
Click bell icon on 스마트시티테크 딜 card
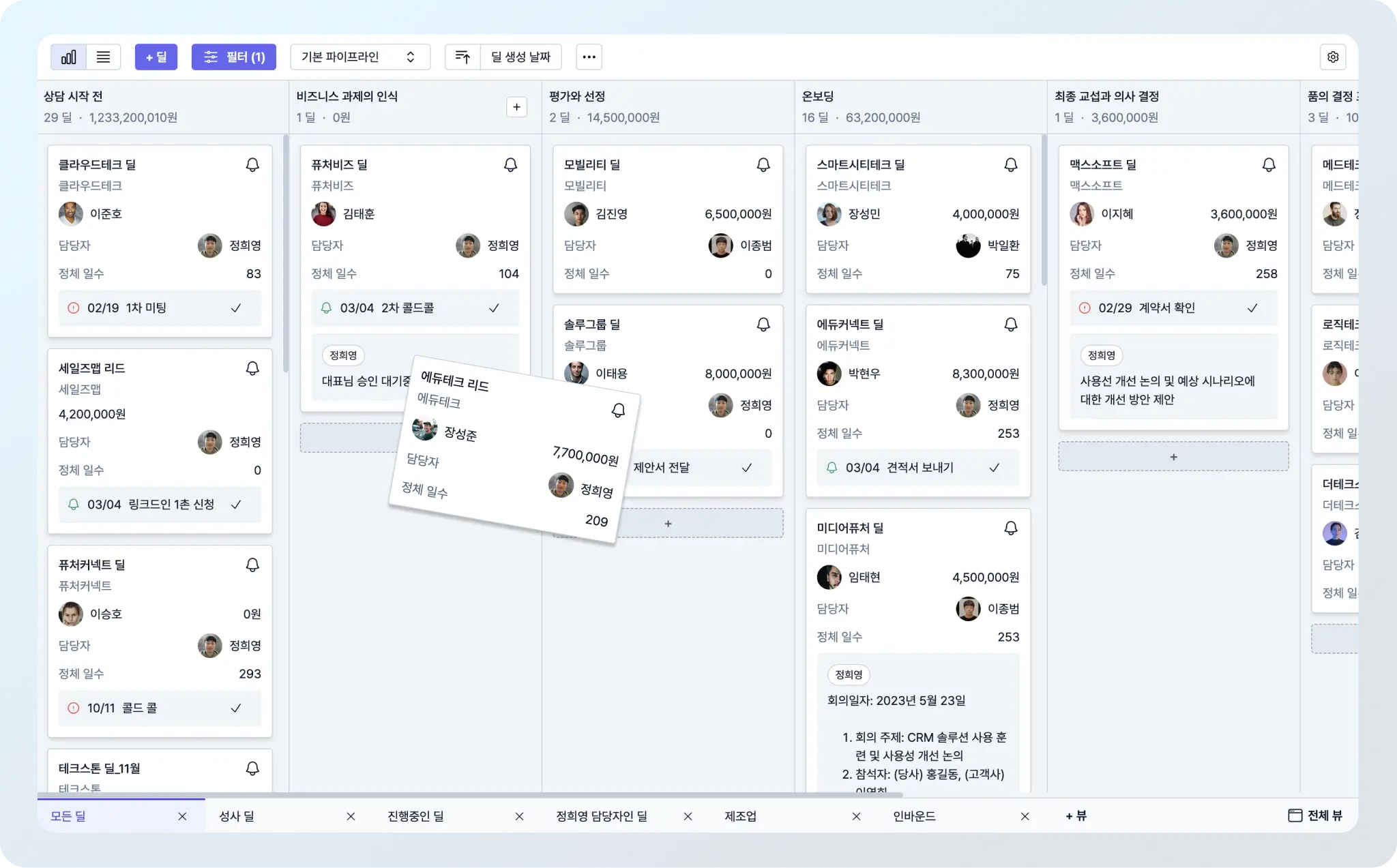point(1011,165)
